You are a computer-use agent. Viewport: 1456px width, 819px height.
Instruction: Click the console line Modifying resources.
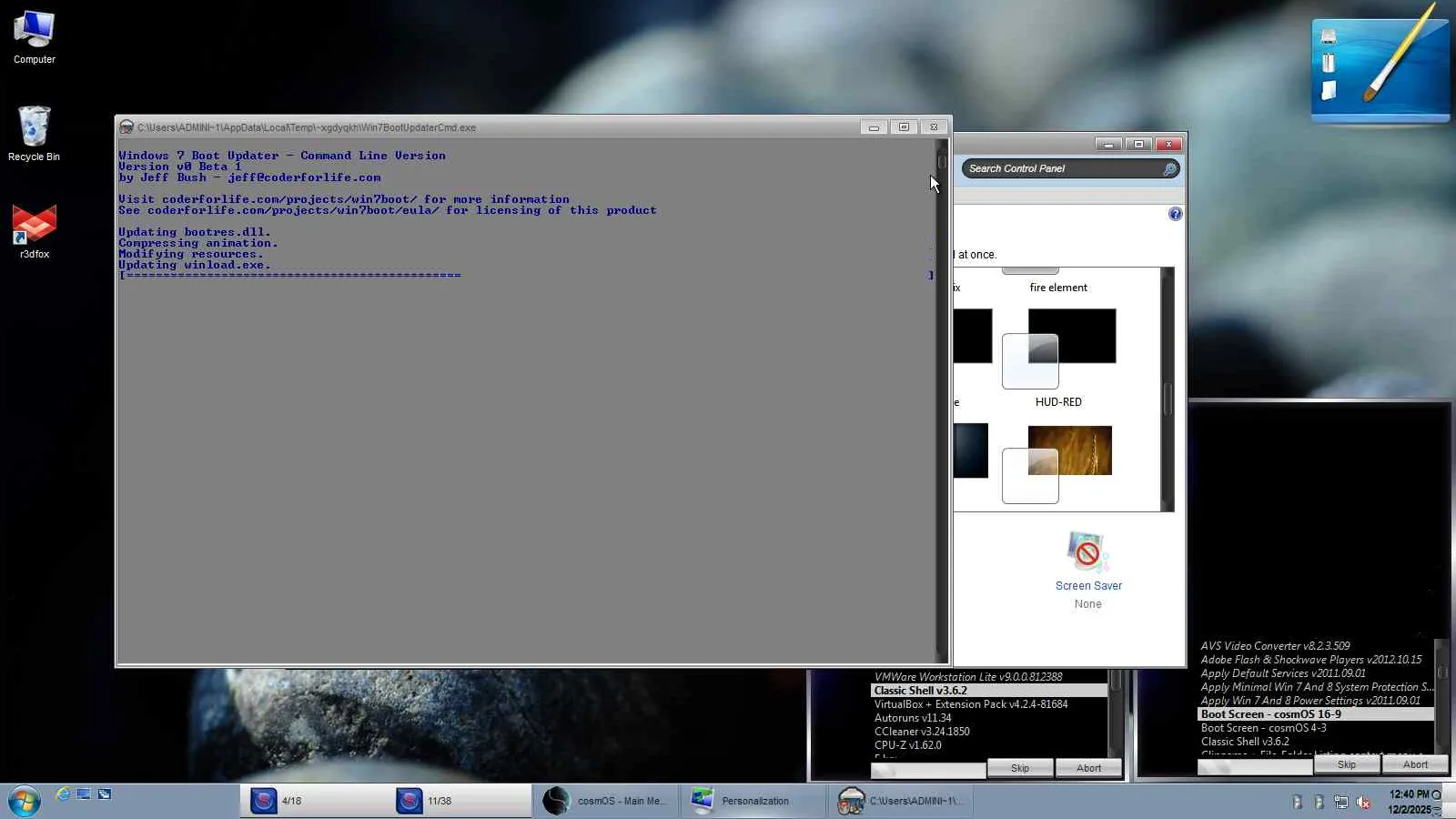point(191,254)
